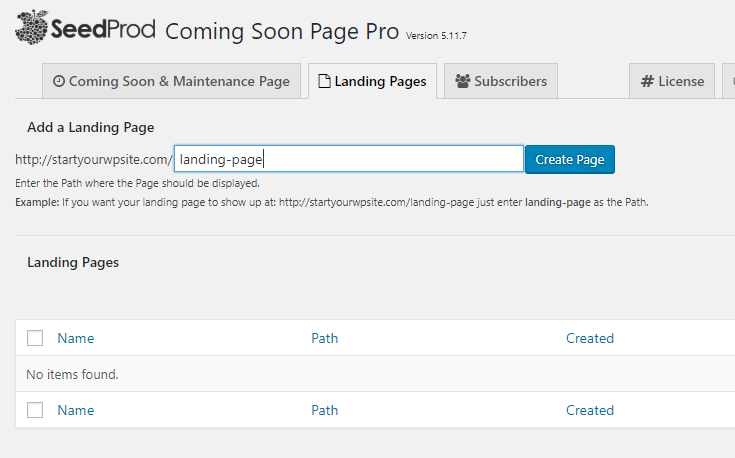Open the Subscribers tab
Screen dimensions: 735x458
coord(501,81)
